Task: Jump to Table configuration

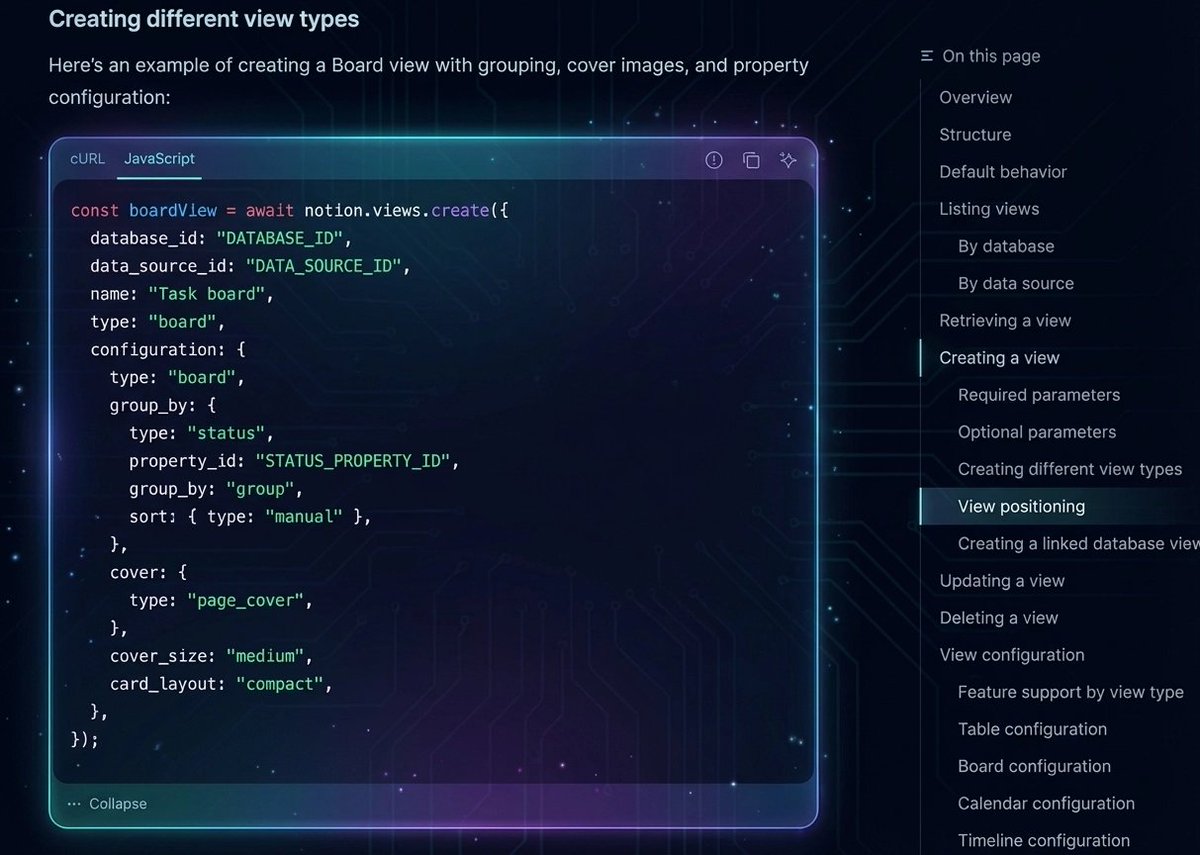Action: 1032,729
